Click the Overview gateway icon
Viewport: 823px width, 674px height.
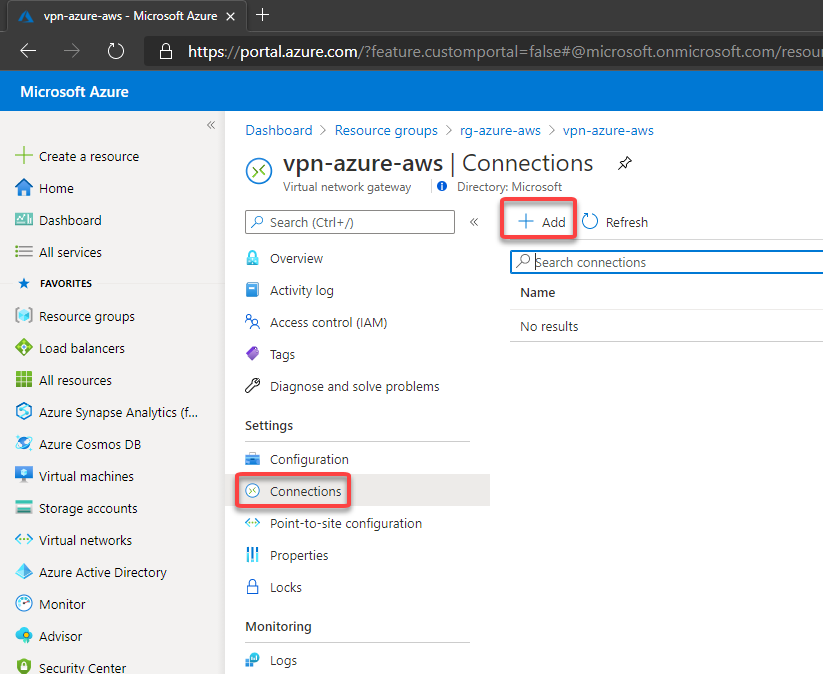point(252,258)
